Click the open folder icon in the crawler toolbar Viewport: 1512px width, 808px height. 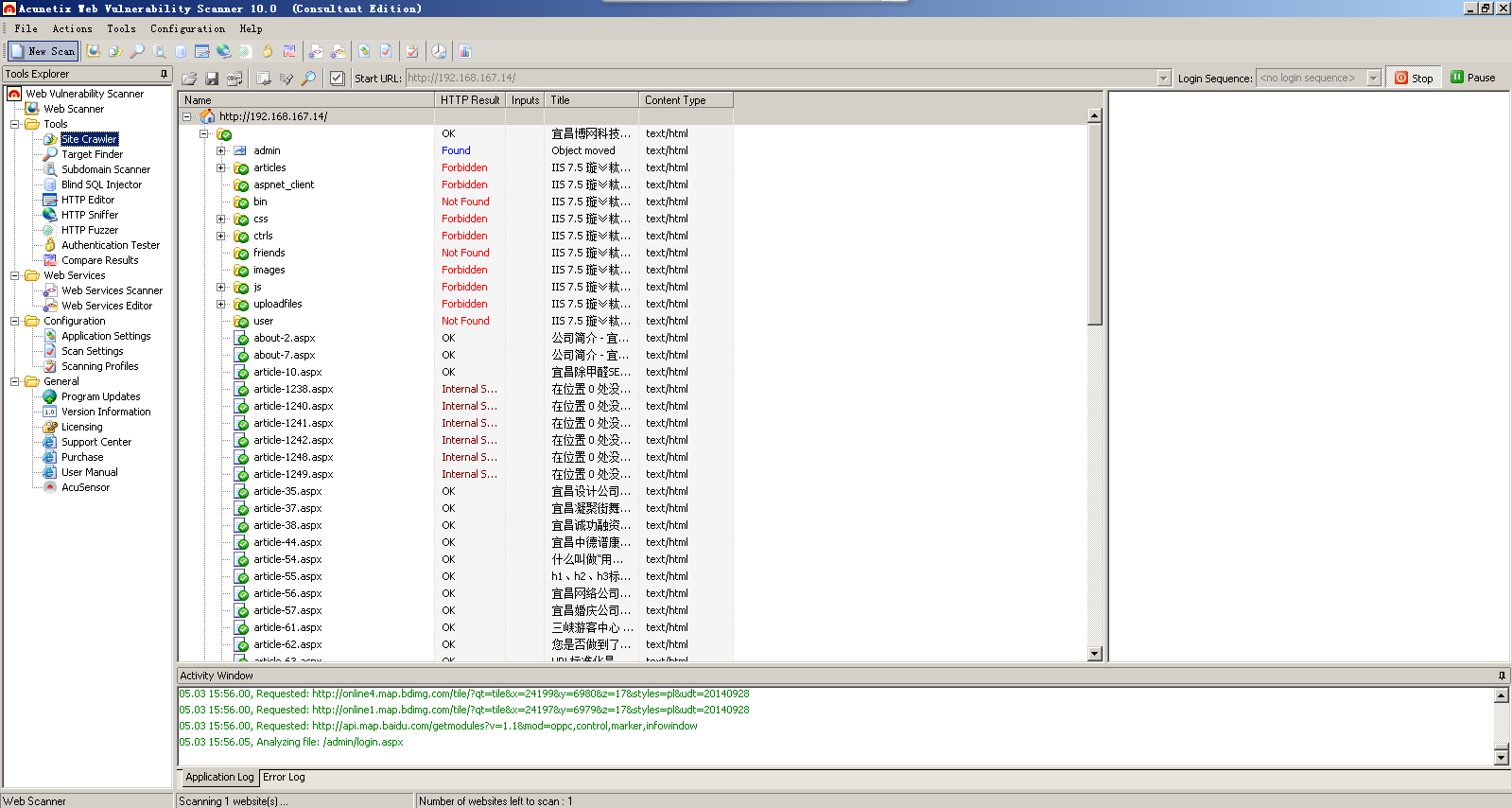click(189, 79)
